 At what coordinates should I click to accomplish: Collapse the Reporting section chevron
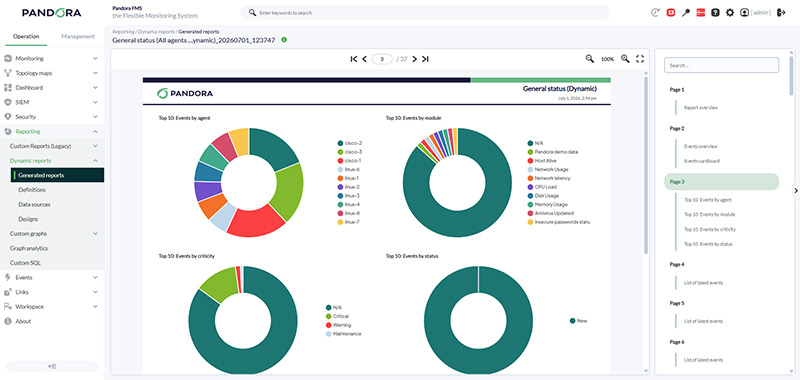pyautogui.click(x=95, y=132)
